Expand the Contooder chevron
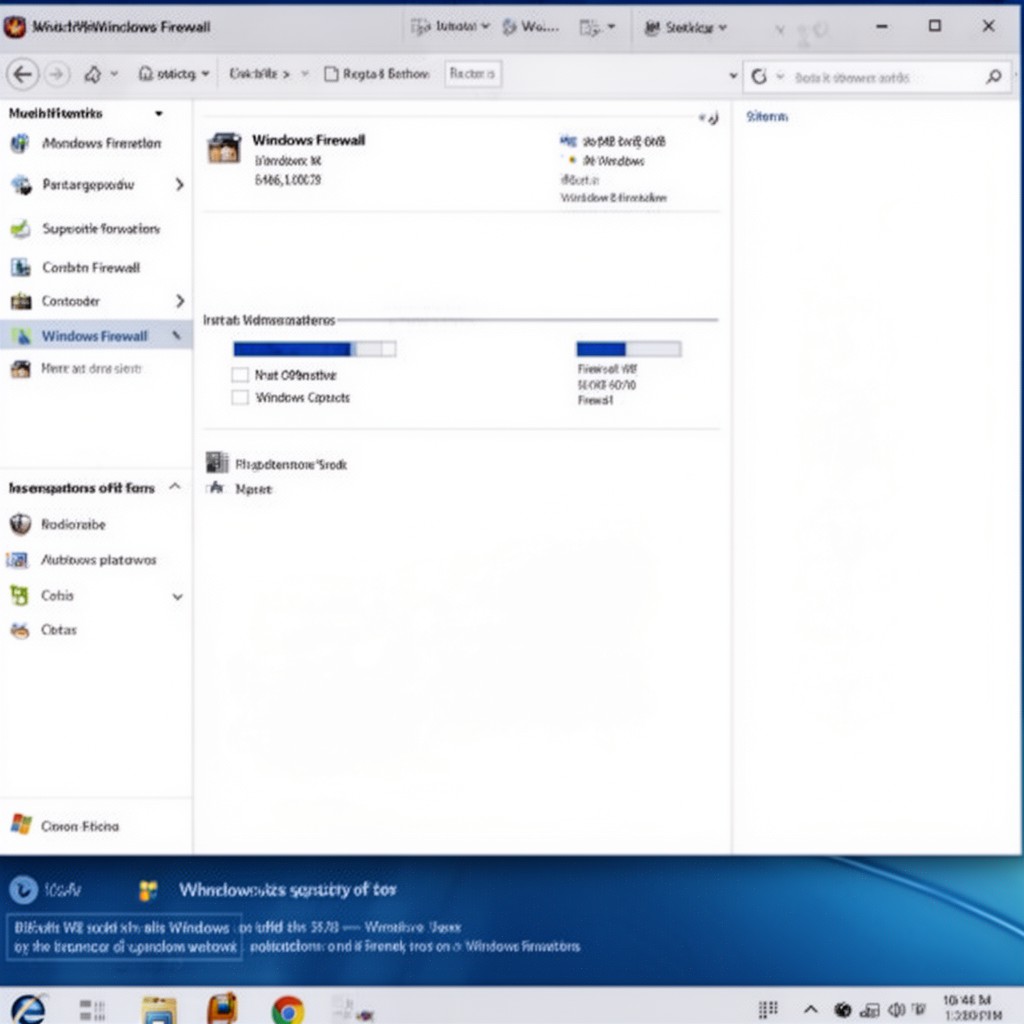The image size is (1024, 1024). pyautogui.click(x=180, y=301)
